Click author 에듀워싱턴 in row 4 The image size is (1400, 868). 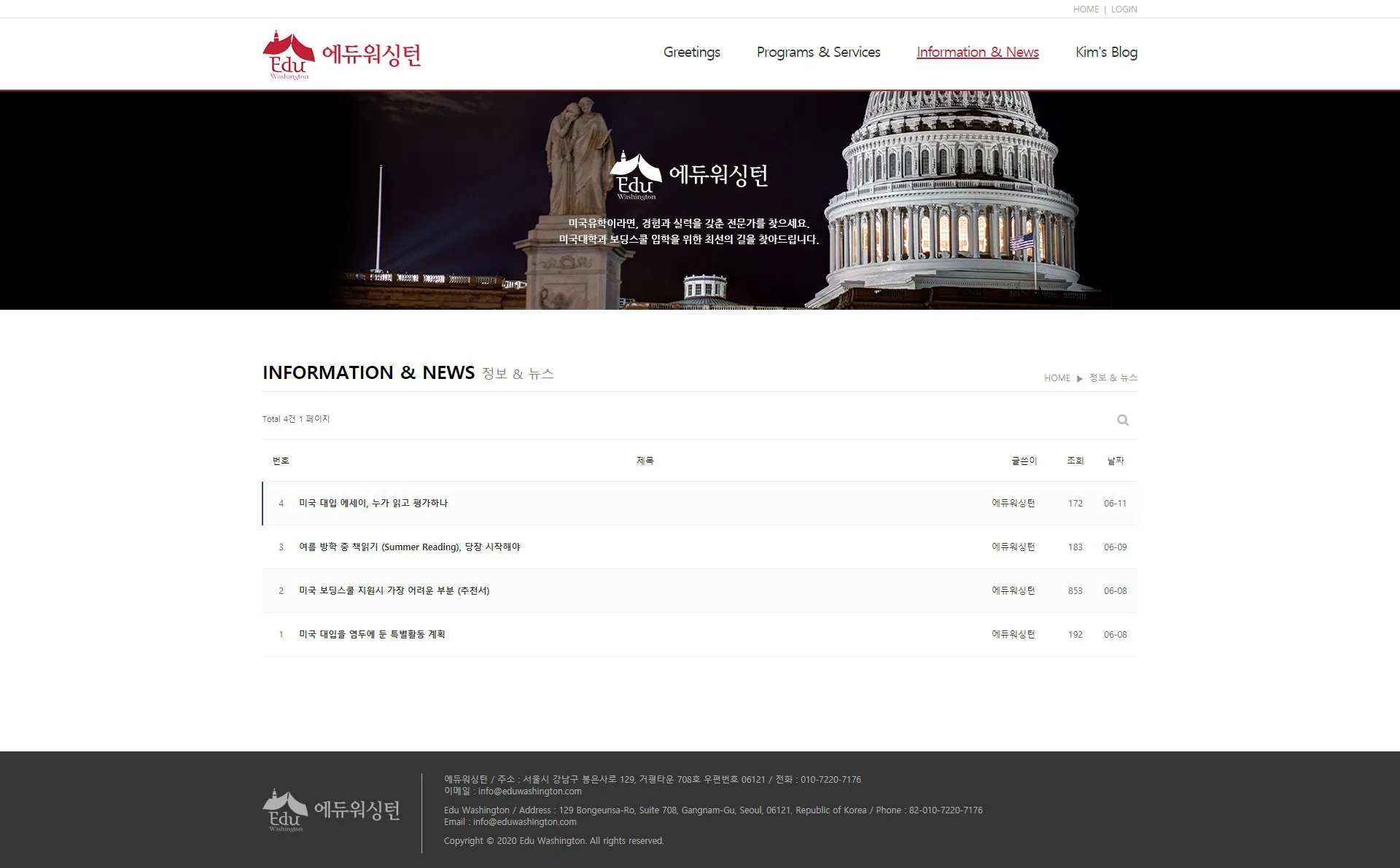[x=1014, y=503]
